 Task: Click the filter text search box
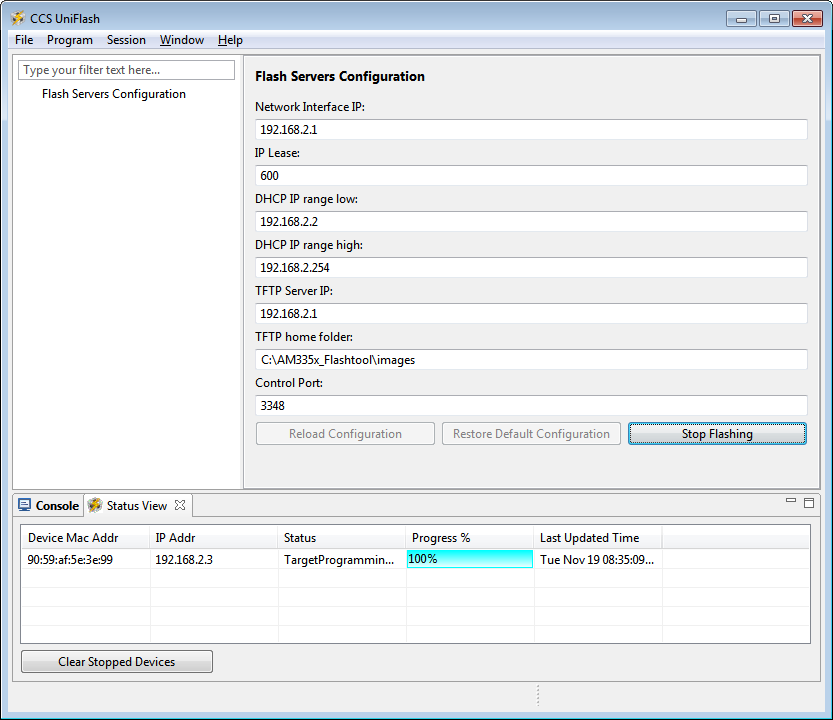pyautogui.click(x=127, y=70)
